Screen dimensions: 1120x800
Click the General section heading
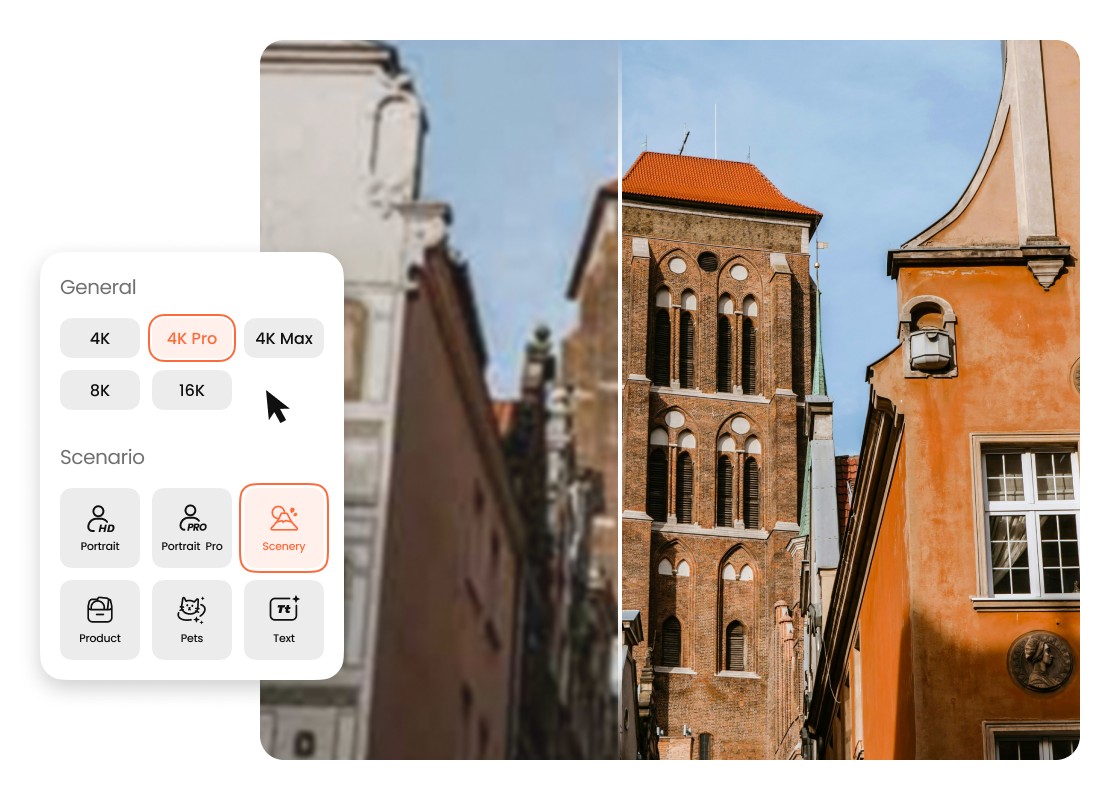coord(98,287)
